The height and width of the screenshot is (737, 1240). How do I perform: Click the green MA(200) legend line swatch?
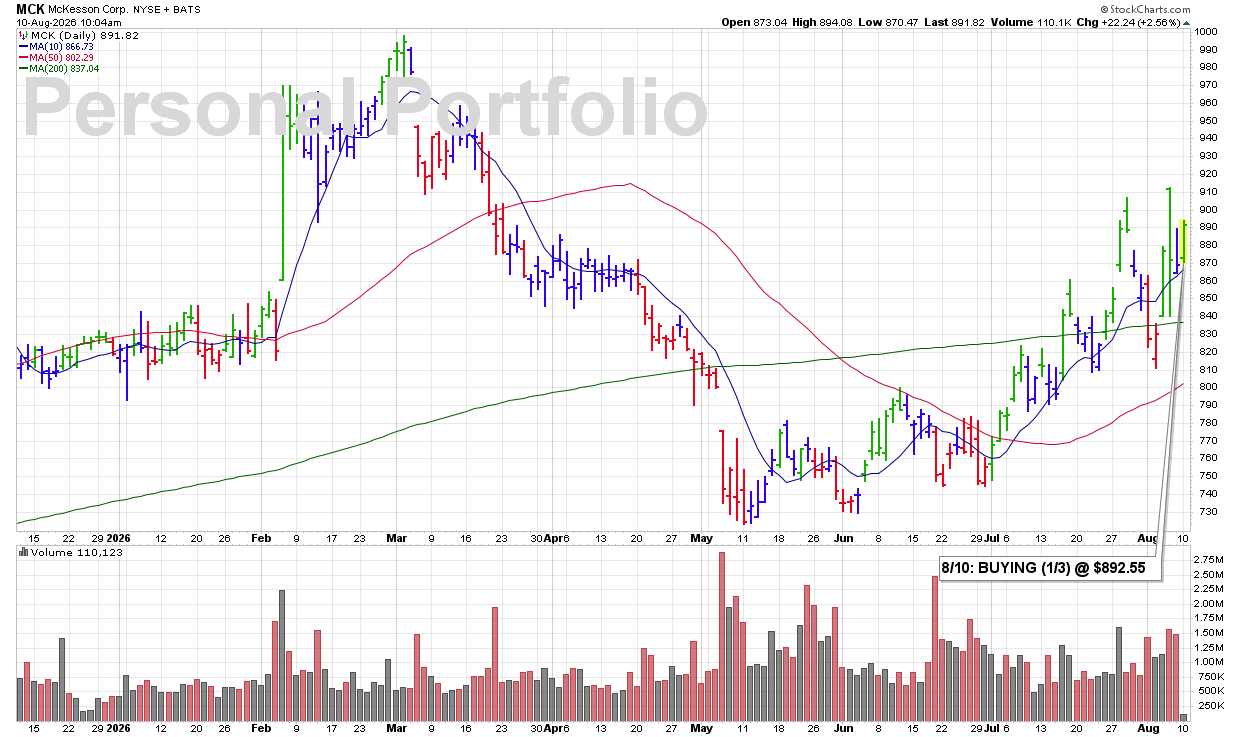pyautogui.click(x=25, y=68)
